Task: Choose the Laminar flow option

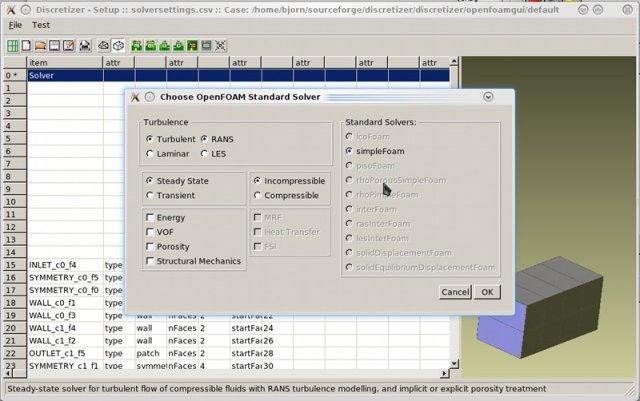Action: pos(168,154)
